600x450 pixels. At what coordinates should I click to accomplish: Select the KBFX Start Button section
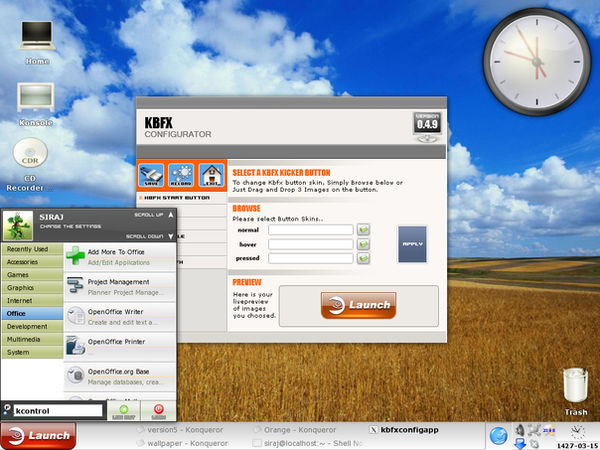tap(182, 198)
